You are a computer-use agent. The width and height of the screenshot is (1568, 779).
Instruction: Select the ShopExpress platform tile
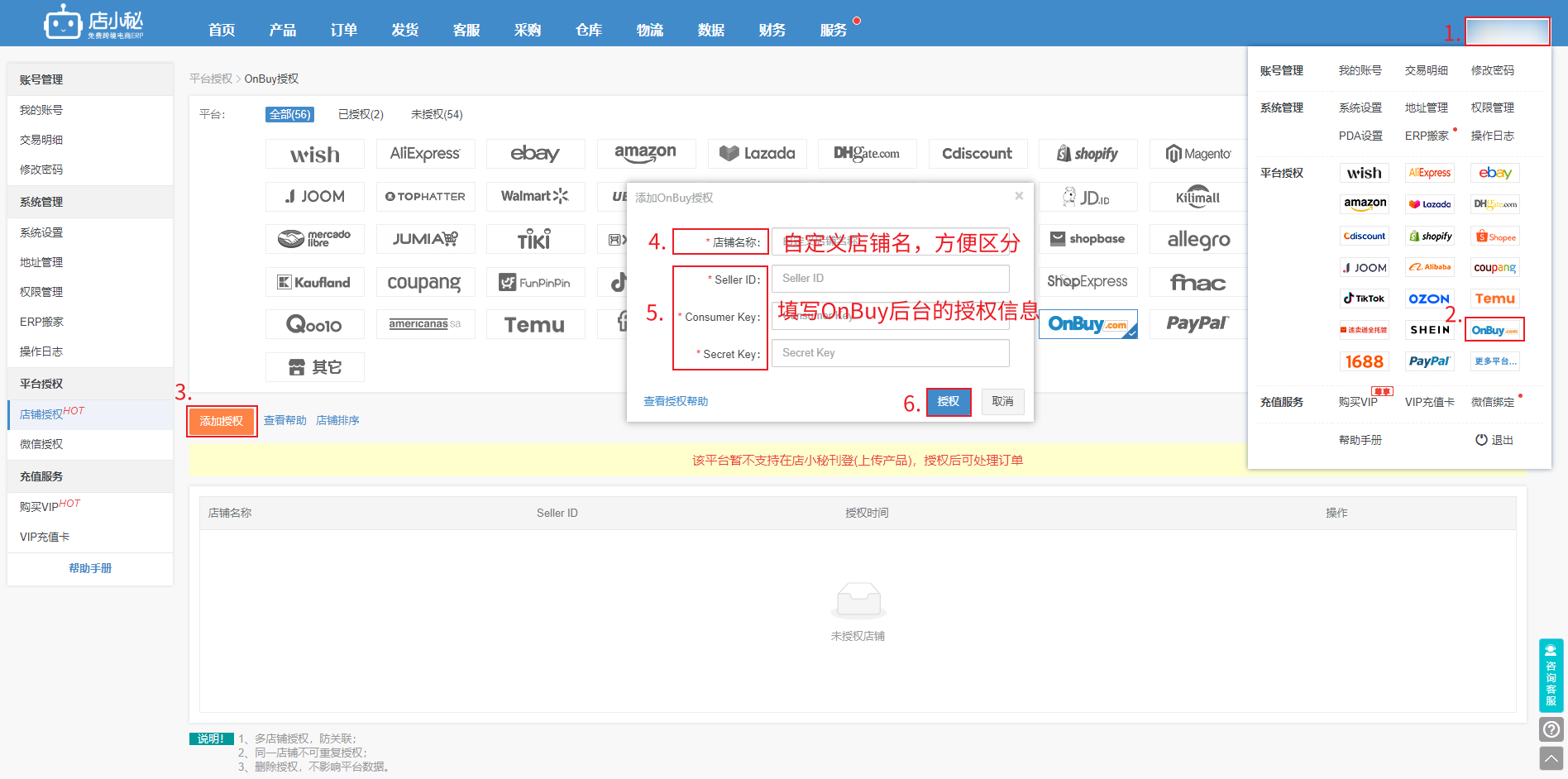click(x=1088, y=282)
